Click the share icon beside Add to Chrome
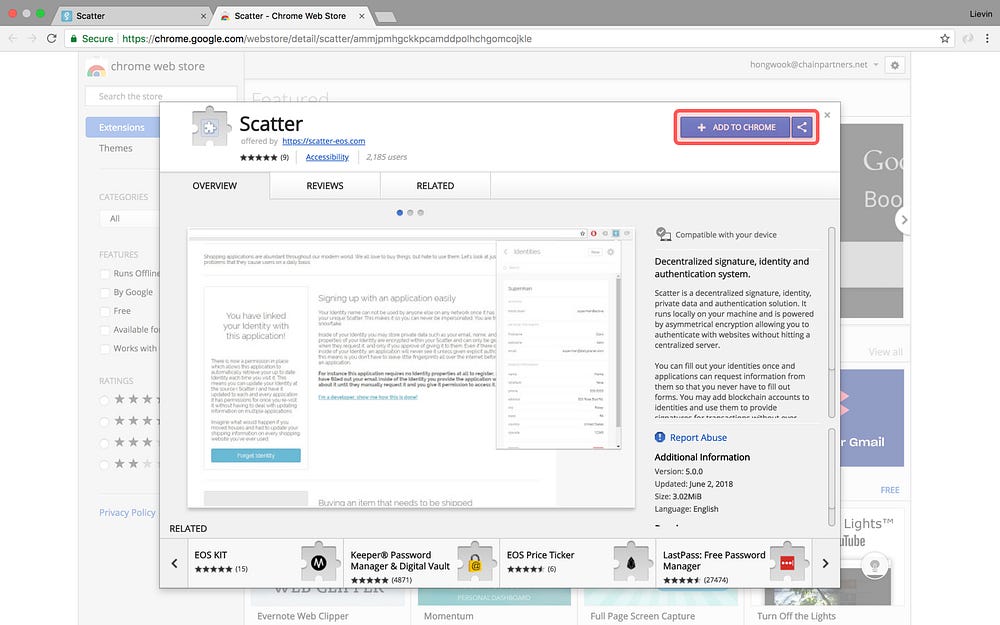Screen dimensions: 1000x625 pos(802,127)
